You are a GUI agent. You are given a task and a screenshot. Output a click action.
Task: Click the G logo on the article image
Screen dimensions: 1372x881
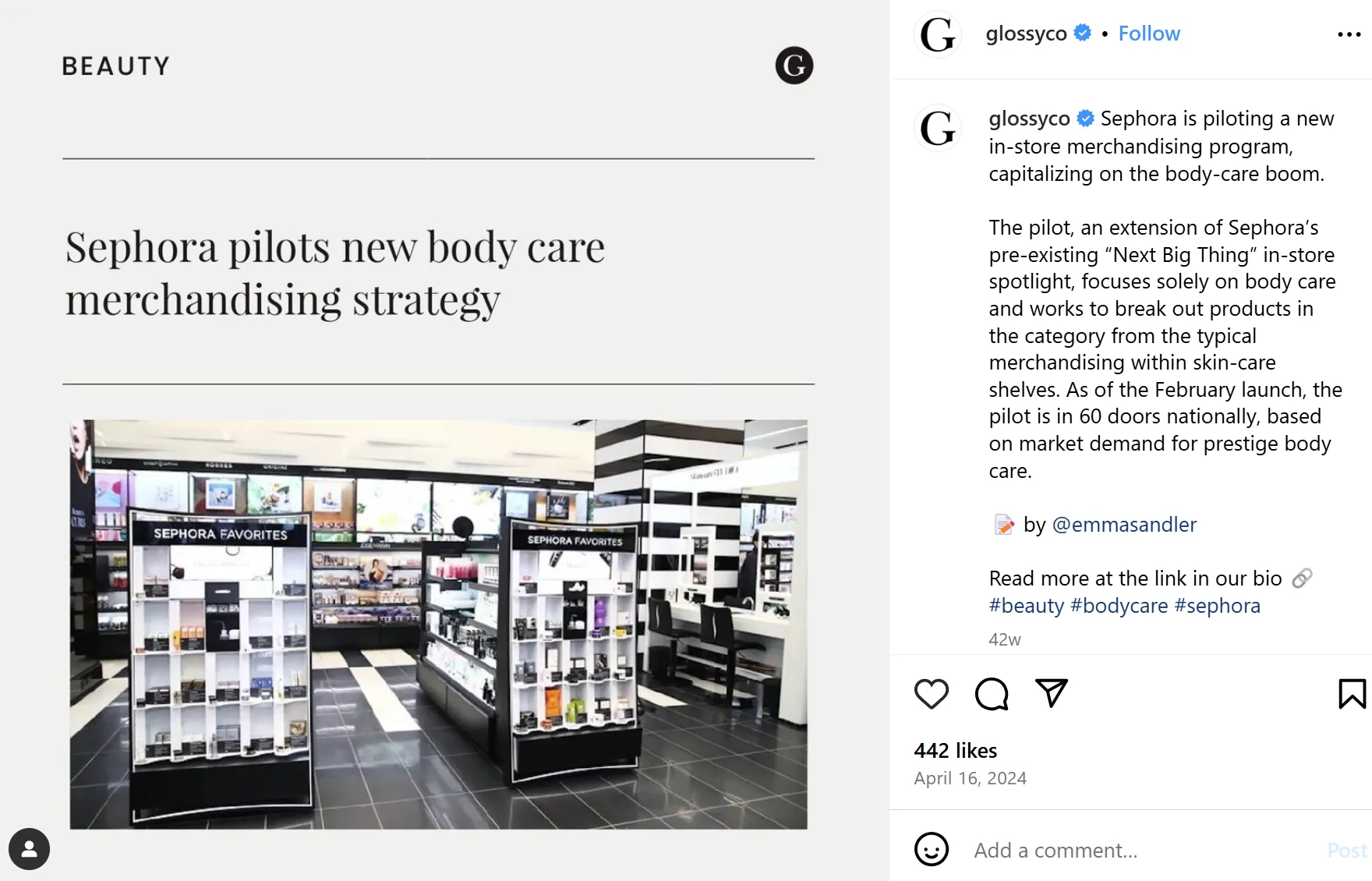[793, 65]
